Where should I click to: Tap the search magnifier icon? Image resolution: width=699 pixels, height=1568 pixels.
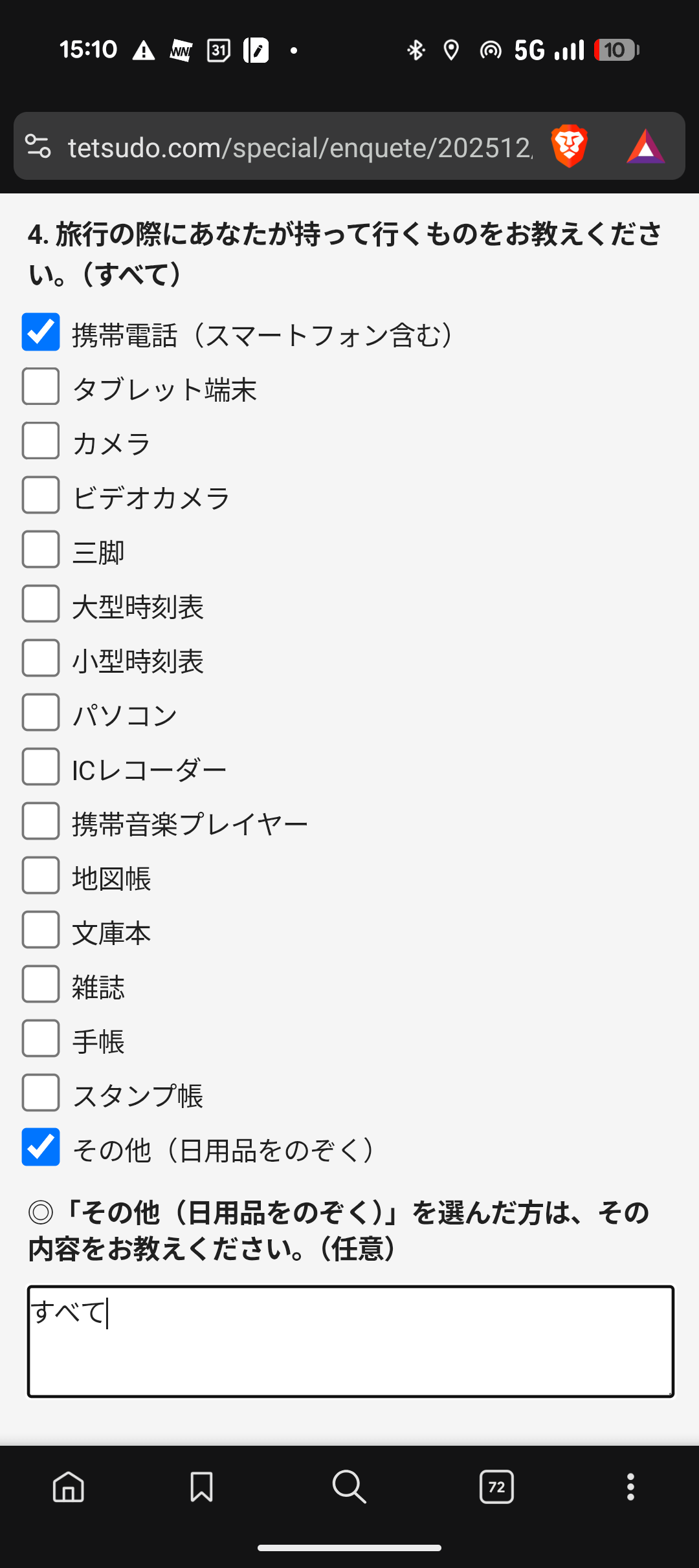point(349,1486)
